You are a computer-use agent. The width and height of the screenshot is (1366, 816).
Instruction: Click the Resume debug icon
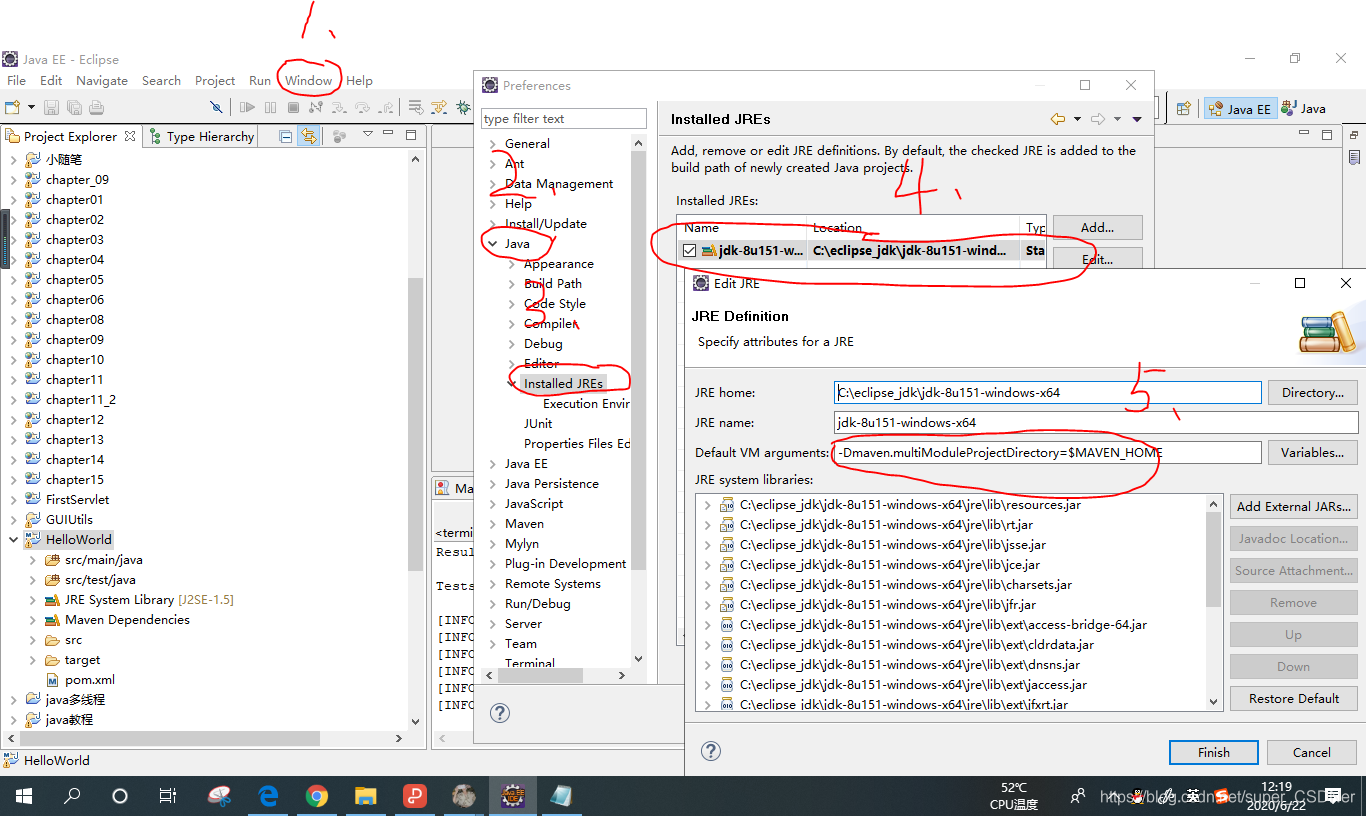coord(247,107)
